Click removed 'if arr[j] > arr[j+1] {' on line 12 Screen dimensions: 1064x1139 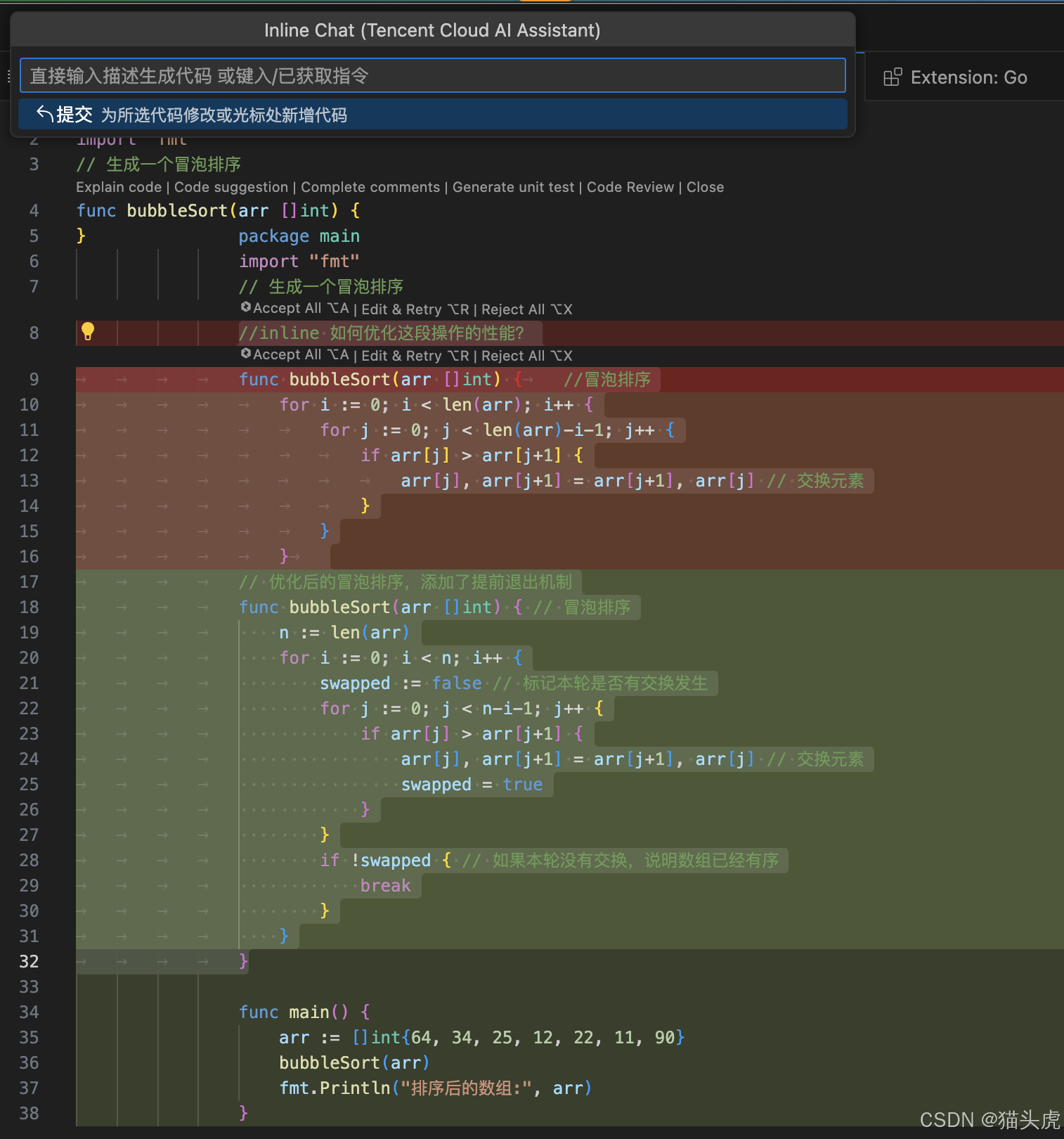(x=472, y=455)
